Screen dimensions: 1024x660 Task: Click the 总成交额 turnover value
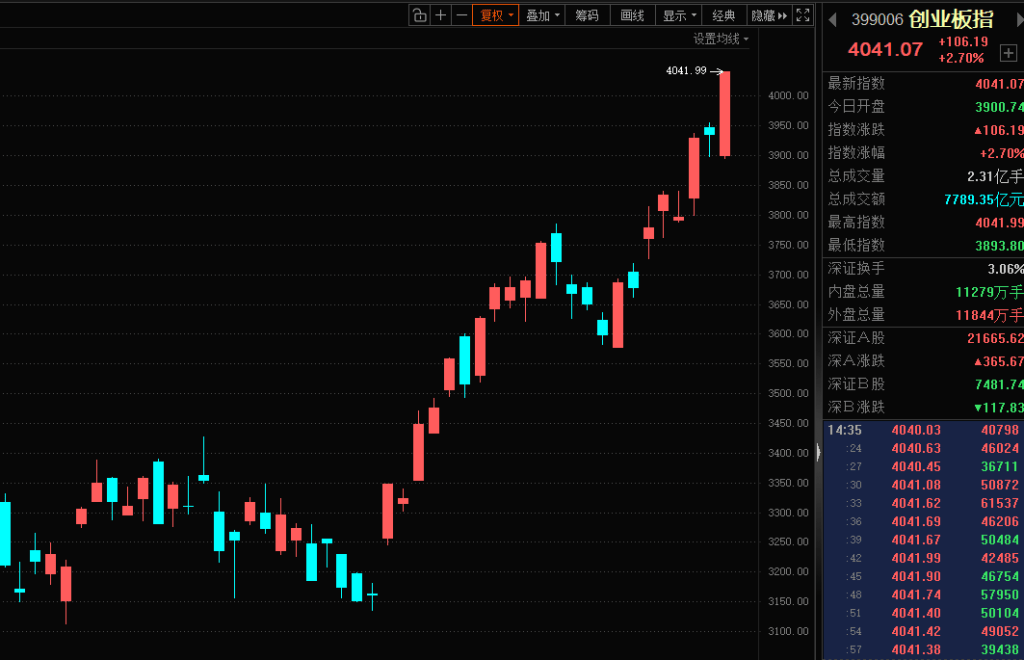coord(984,199)
